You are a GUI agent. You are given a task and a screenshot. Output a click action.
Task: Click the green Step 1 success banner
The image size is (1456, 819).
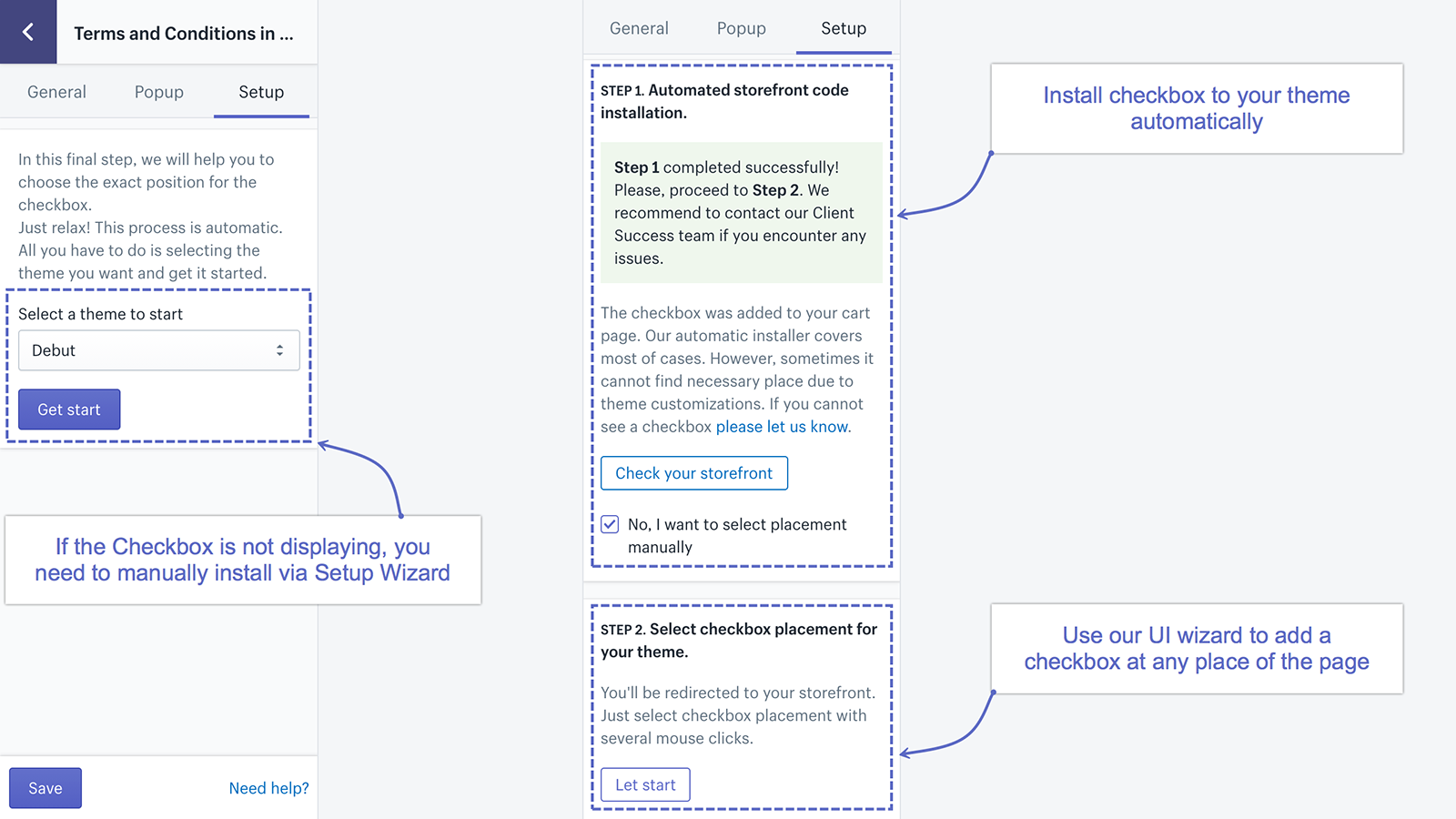tap(741, 213)
